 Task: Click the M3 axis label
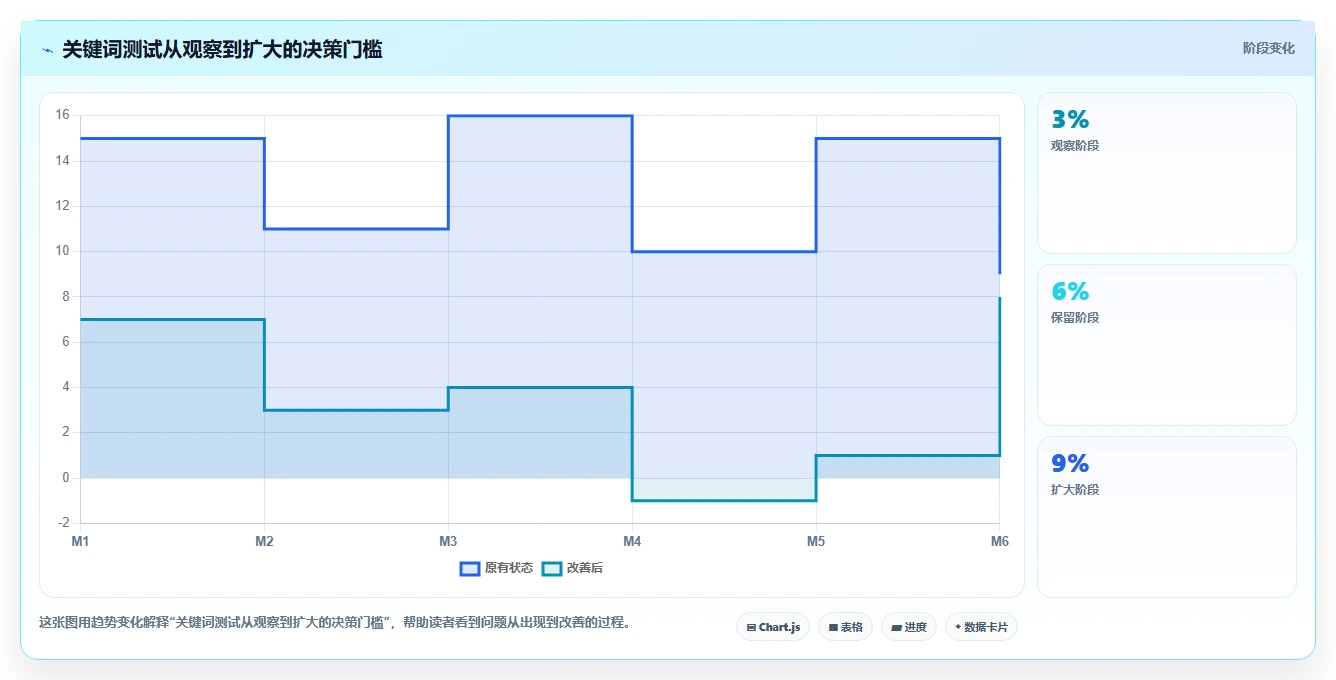pyautogui.click(x=448, y=541)
